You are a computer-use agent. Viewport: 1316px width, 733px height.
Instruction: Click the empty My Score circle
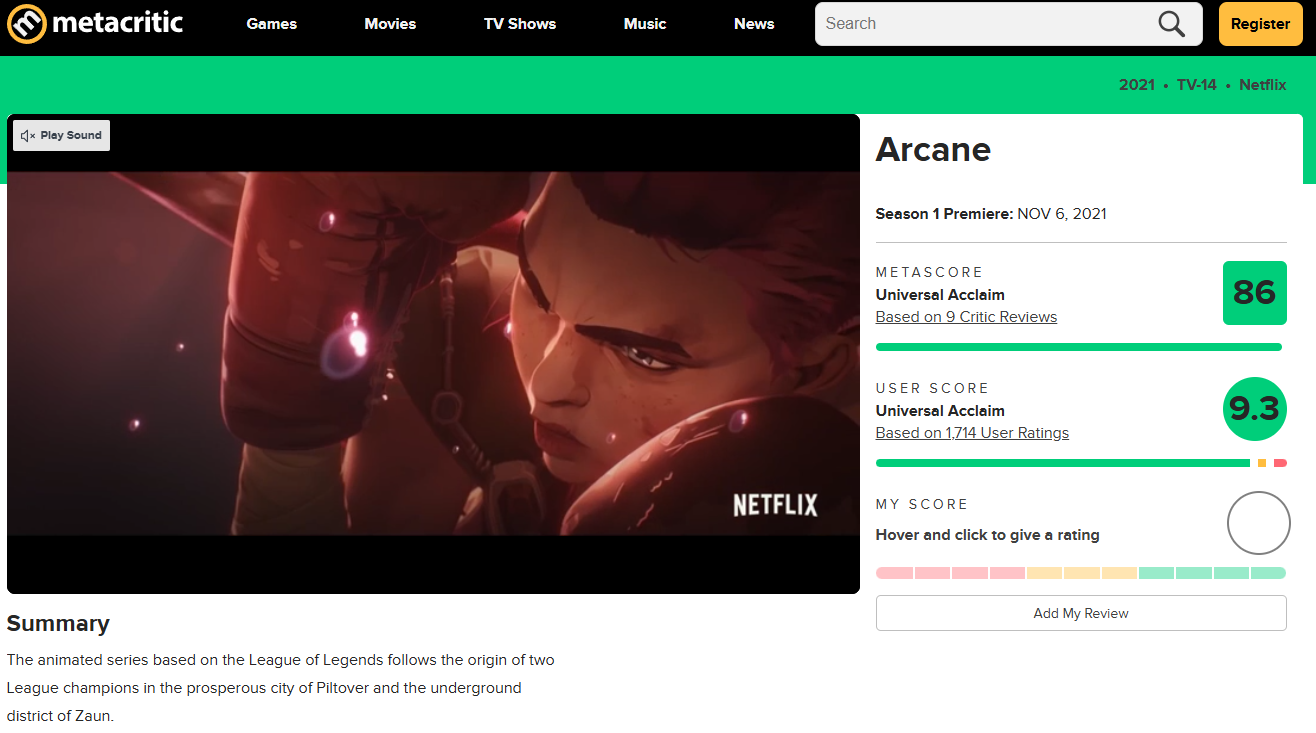pos(1259,523)
